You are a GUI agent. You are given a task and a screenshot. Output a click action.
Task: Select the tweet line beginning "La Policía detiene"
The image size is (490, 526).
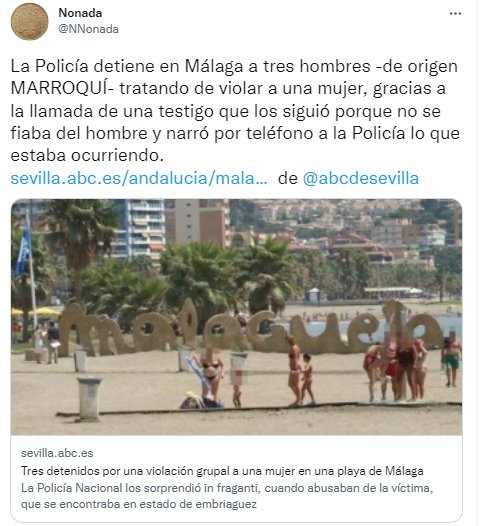[234, 66]
